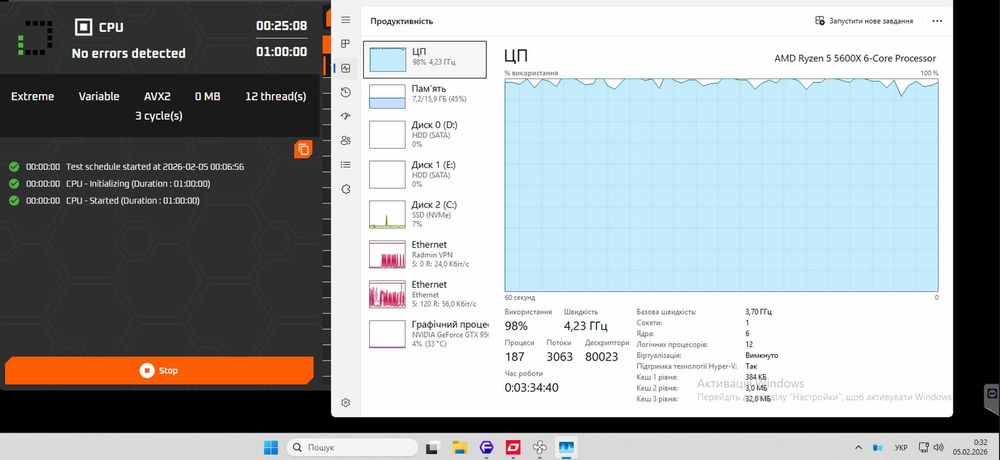1000x460 pixels.
Task: Switch to the red OCCT taskbar icon
Action: click(x=513, y=448)
